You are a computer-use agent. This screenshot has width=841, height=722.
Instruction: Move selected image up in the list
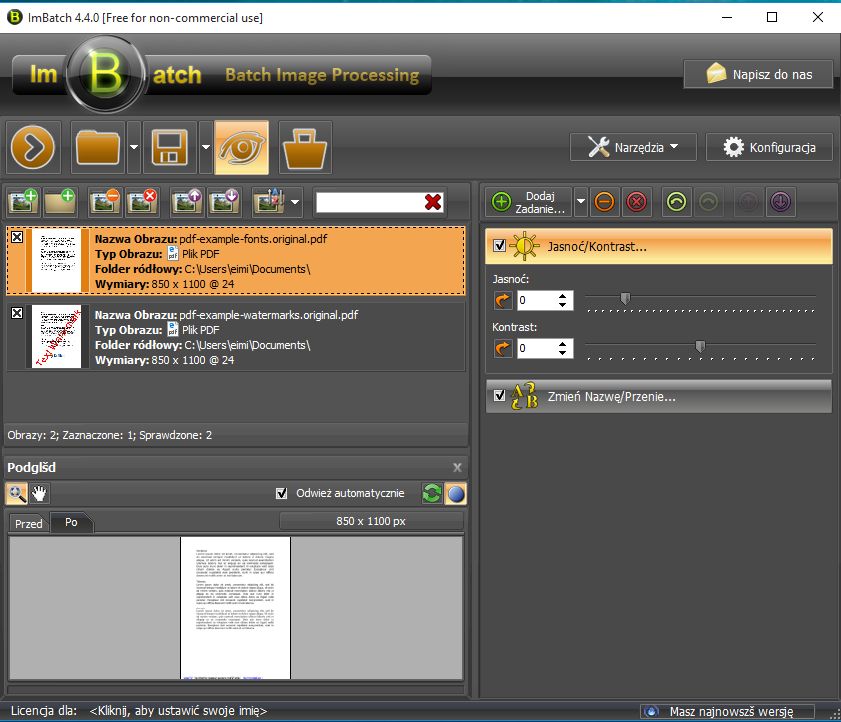[x=187, y=202]
